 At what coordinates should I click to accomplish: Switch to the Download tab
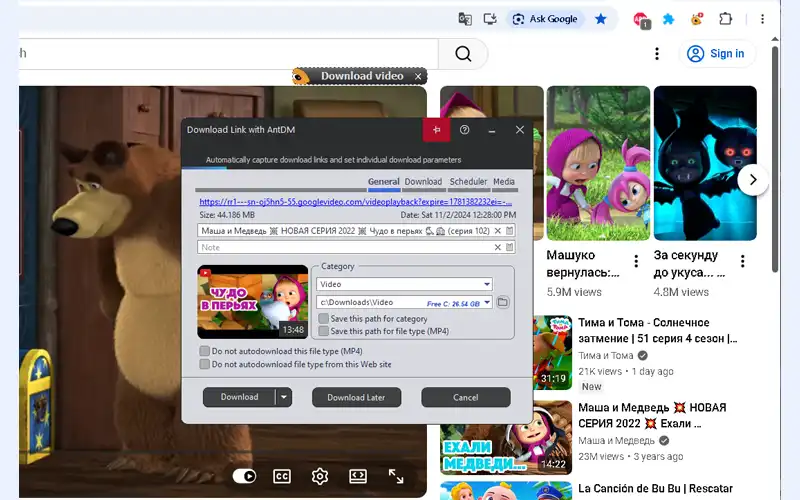(423, 182)
